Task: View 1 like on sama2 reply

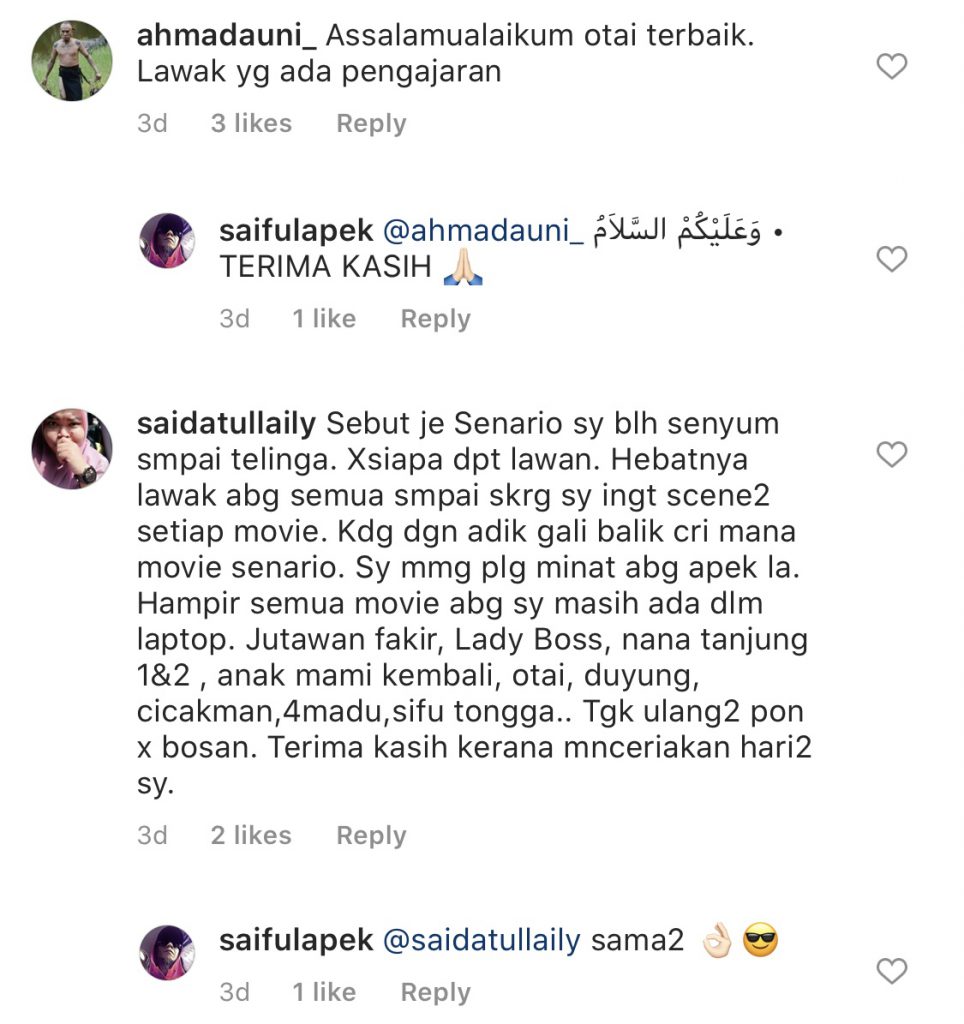Action: click(324, 992)
